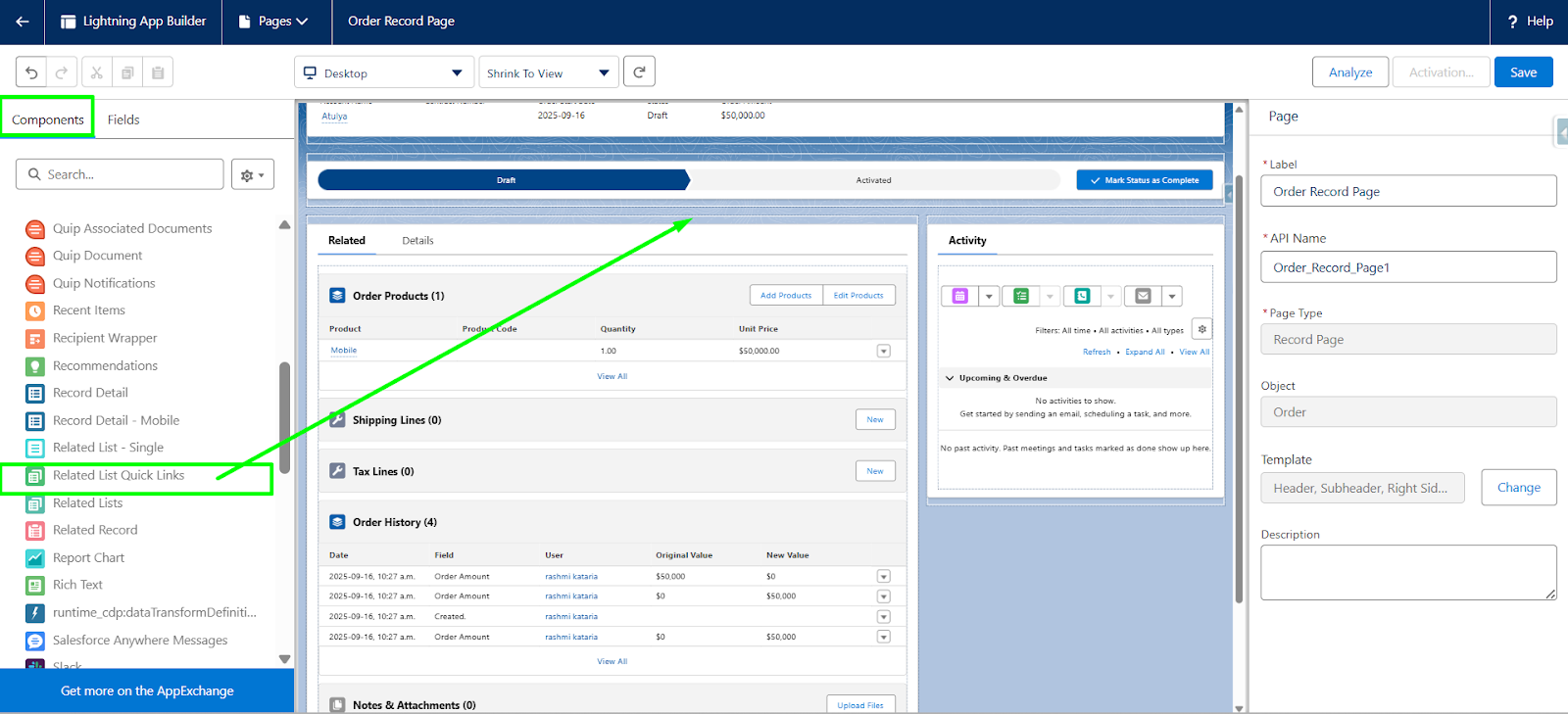Viewport: 1568px width, 714px height.
Task: Click the redo arrow icon
Action: [x=61, y=72]
